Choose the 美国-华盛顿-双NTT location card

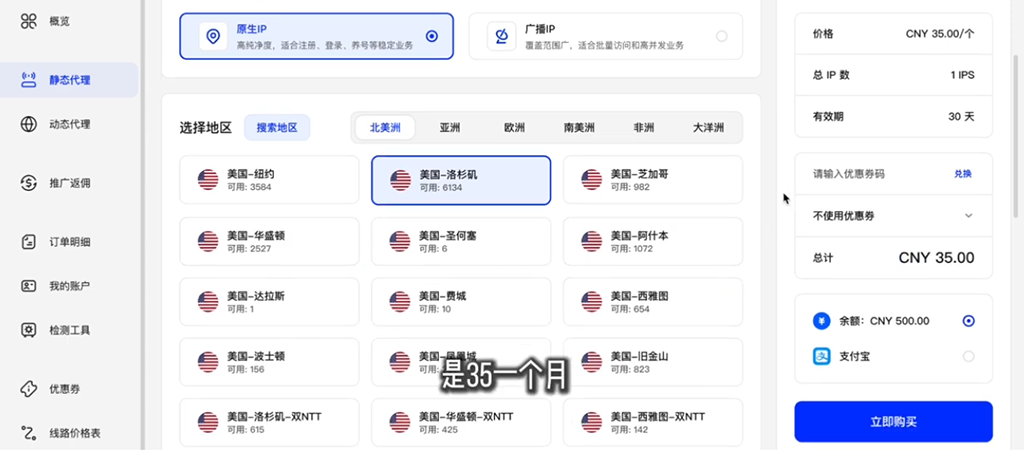pos(461,423)
